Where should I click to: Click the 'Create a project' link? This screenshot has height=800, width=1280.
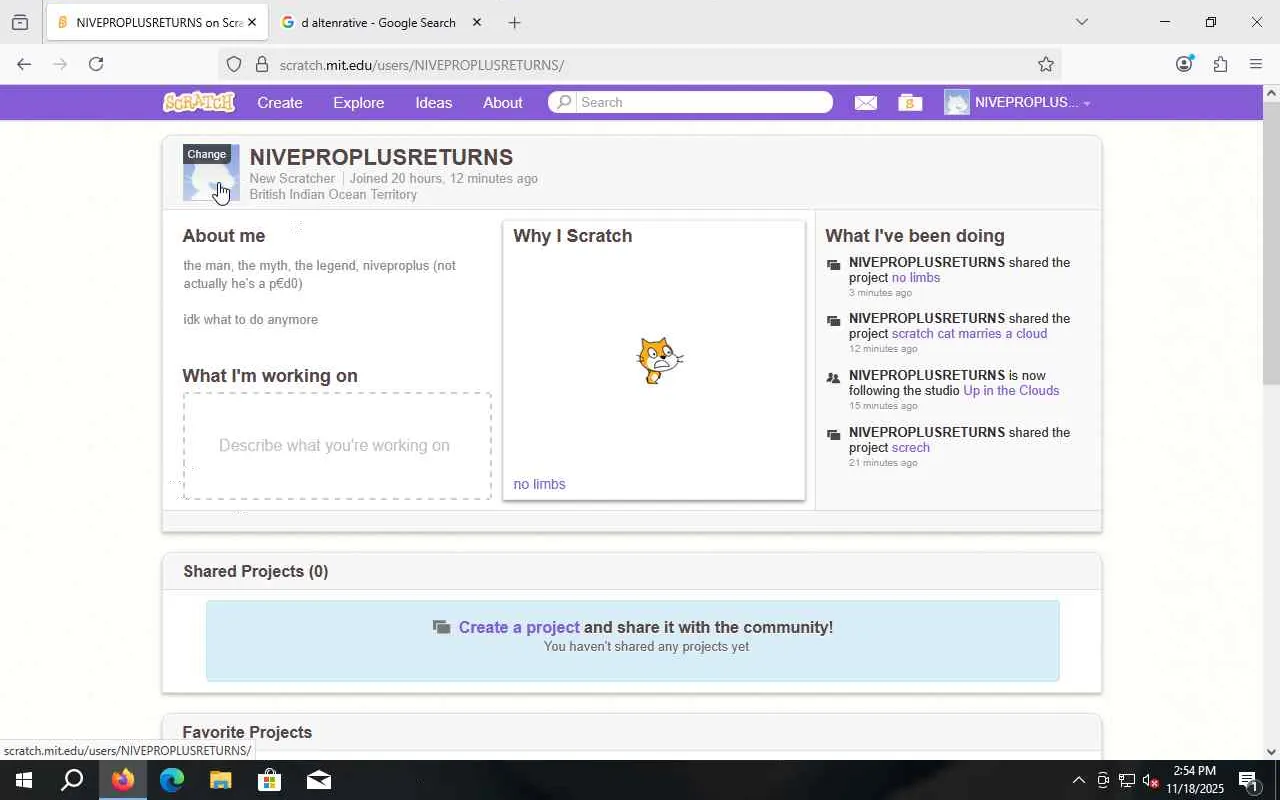tap(519, 627)
